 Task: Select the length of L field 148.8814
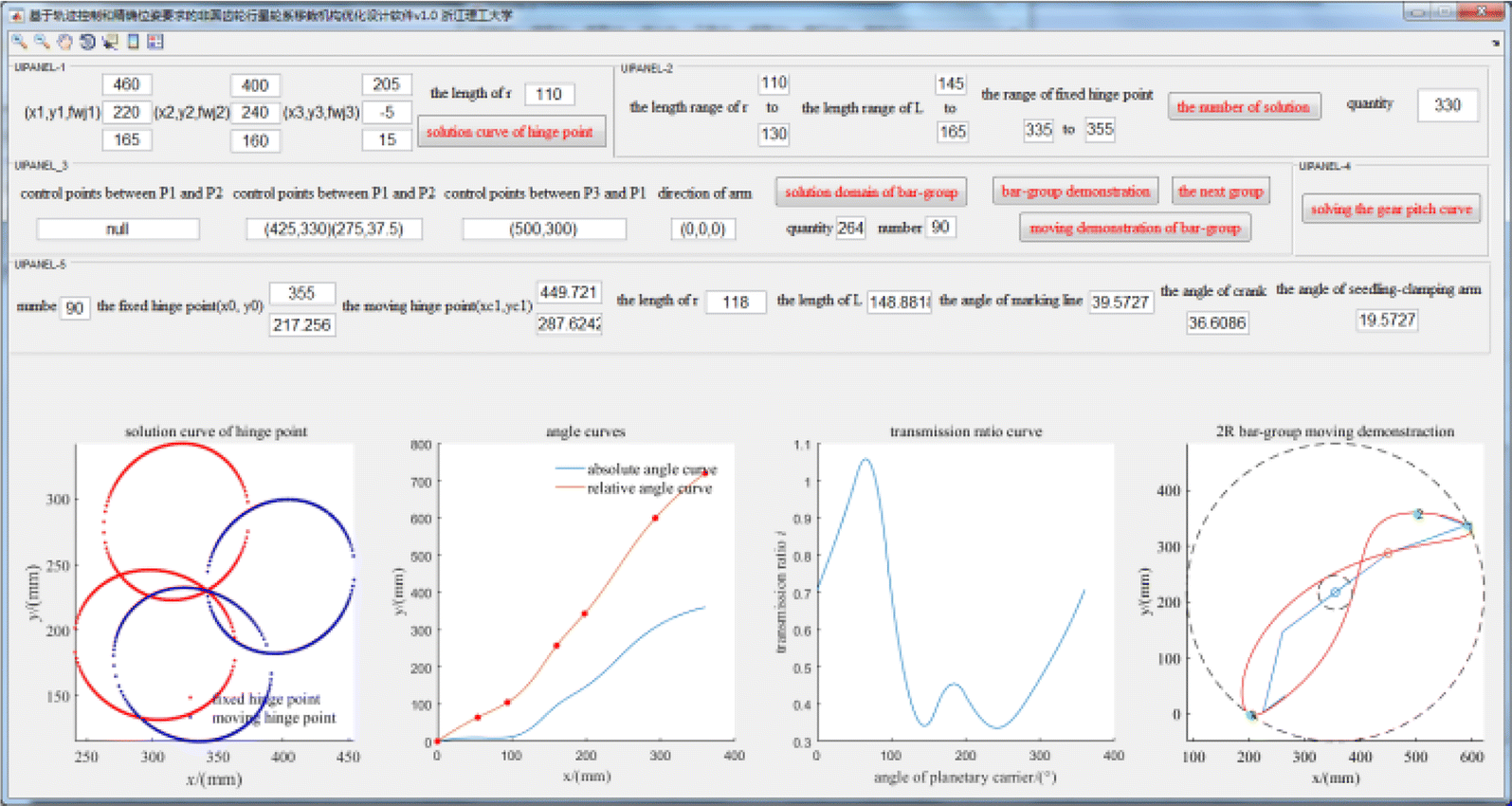point(900,302)
